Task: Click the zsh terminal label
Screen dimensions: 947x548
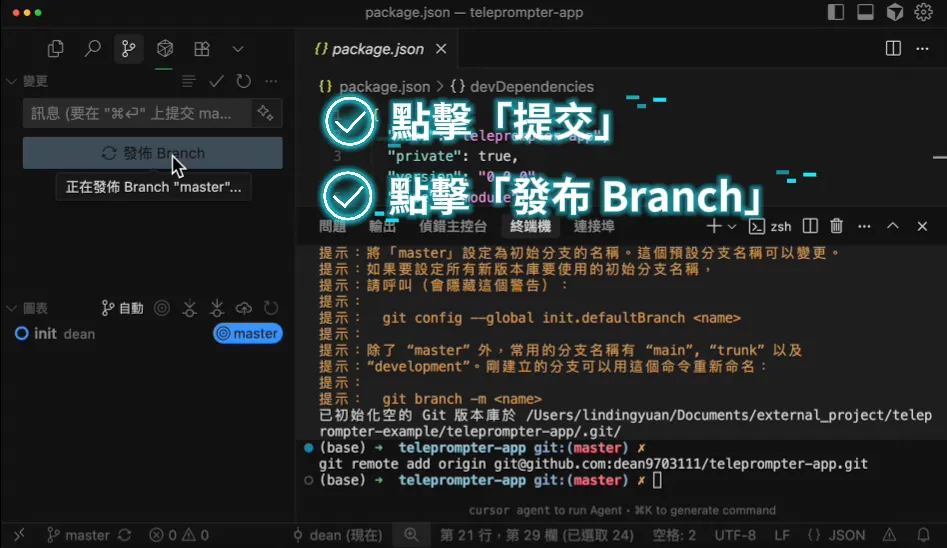Action: (770, 226)
